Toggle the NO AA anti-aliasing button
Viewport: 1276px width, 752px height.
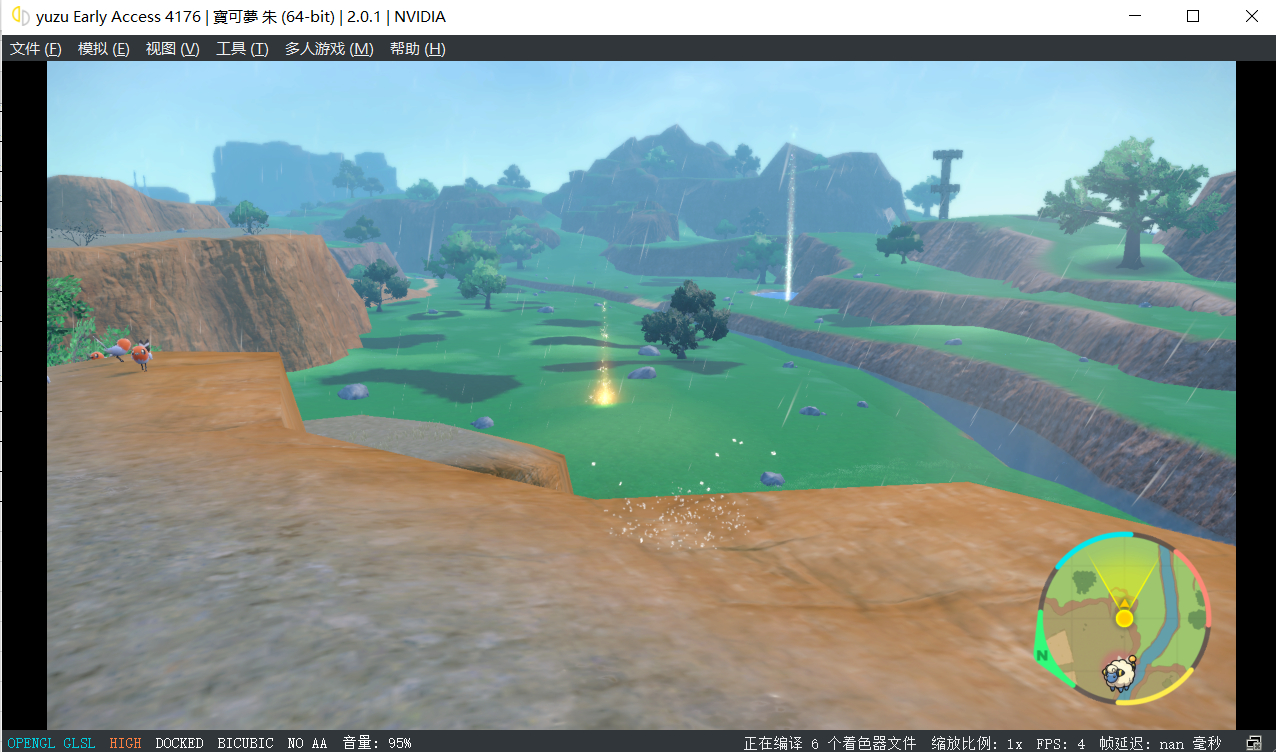(x=307, y=743)
